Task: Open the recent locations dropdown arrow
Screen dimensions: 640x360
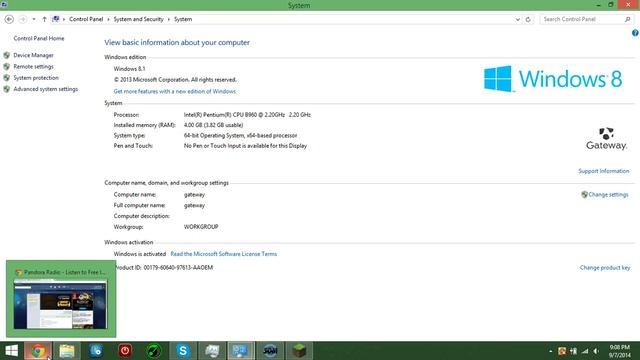Action: point(33,19)
